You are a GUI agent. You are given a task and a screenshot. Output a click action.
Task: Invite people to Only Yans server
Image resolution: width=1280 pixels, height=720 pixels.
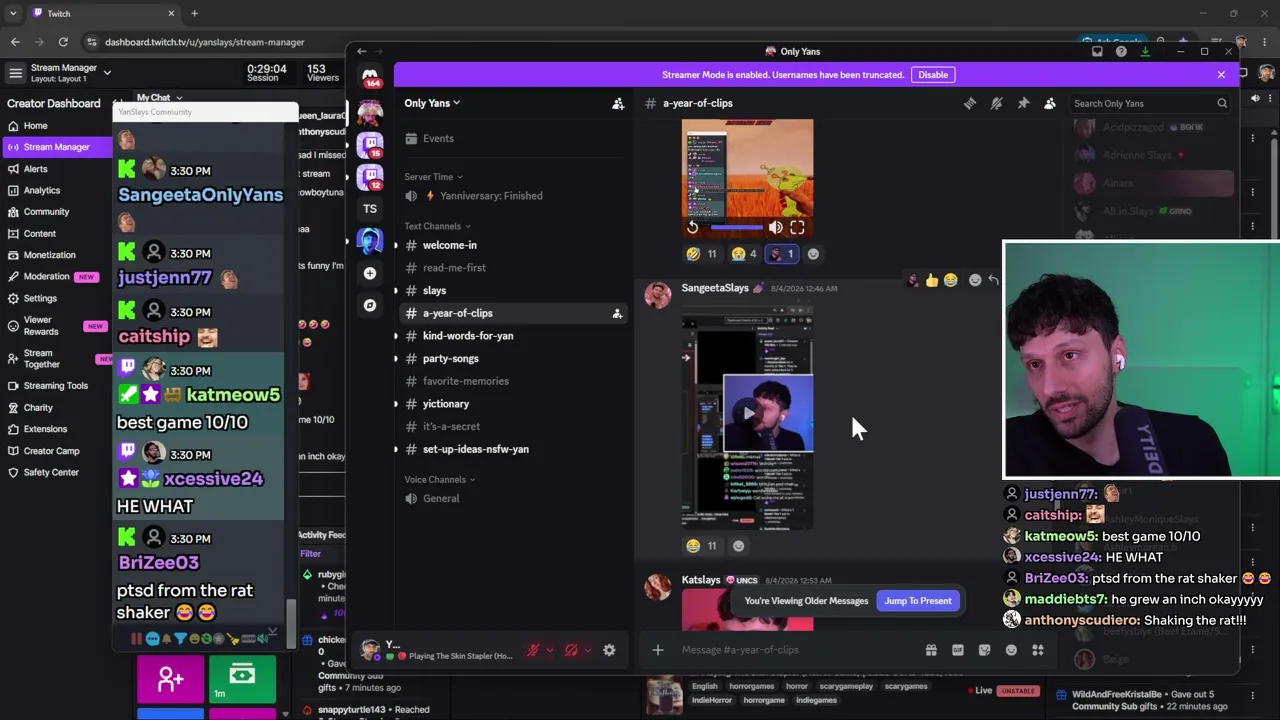(618, 103)
